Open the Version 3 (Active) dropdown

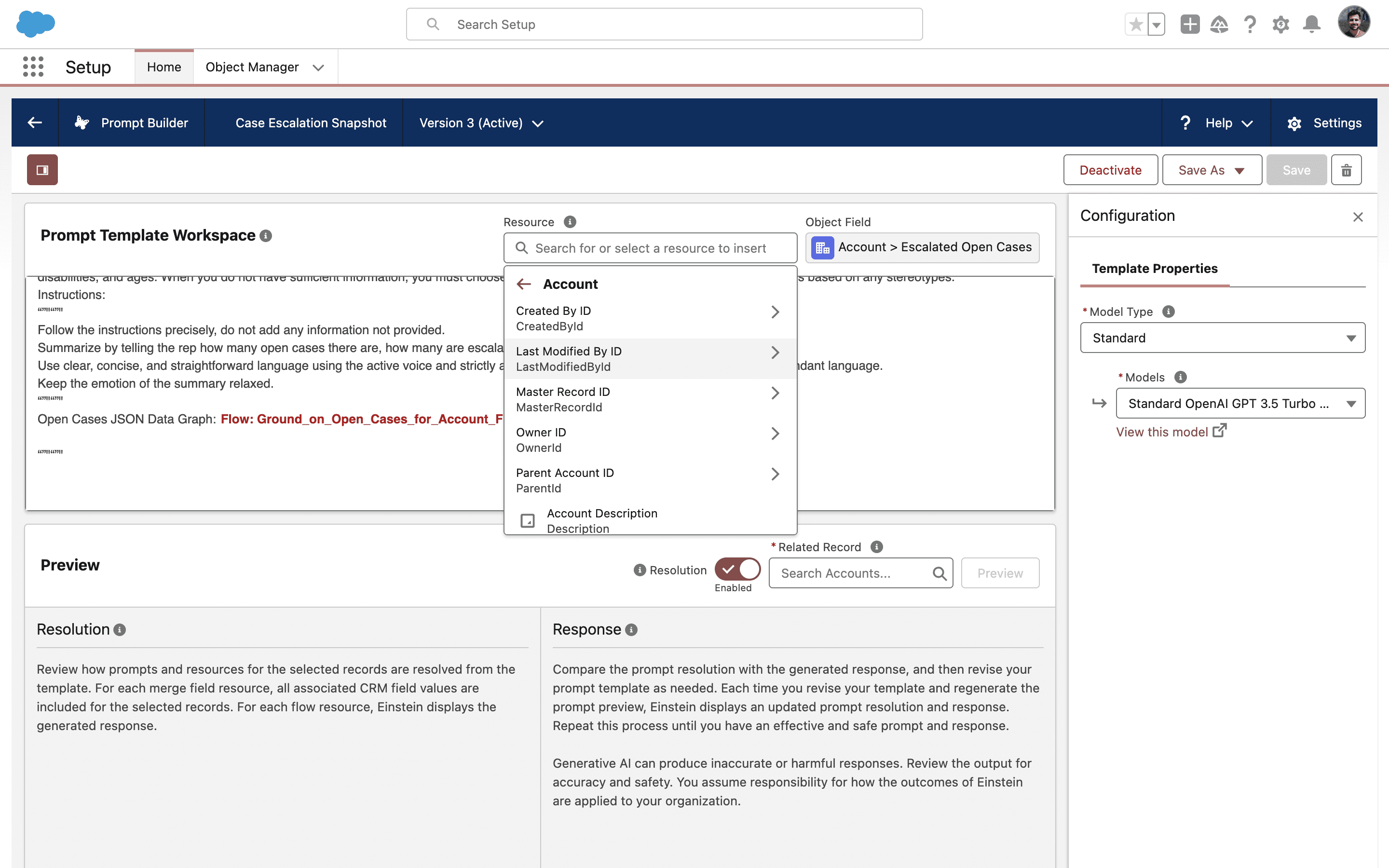pyautogui.click(x=481, y=123)
